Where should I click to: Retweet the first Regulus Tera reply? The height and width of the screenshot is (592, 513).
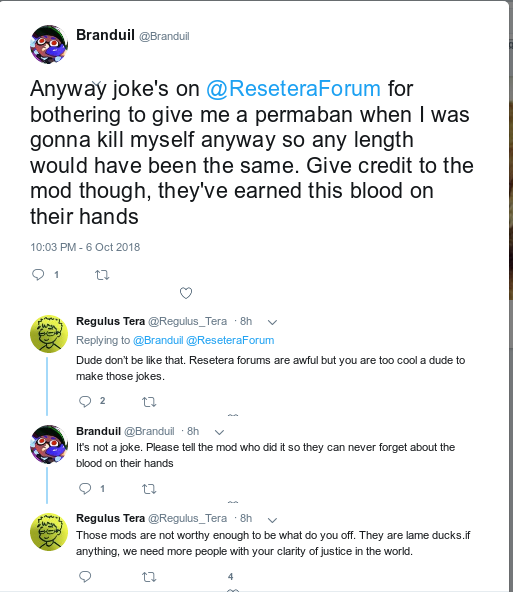coord(149,402)
